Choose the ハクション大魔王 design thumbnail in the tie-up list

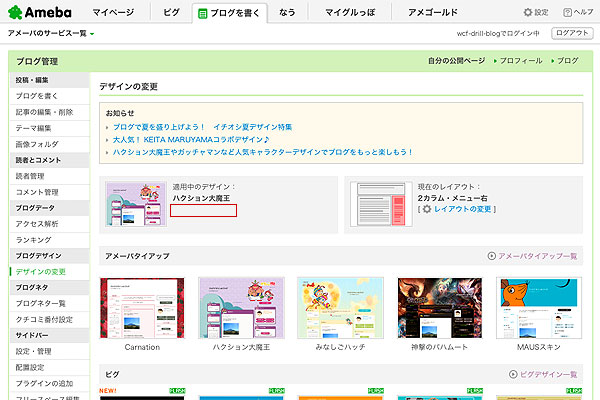coord(241,308)
